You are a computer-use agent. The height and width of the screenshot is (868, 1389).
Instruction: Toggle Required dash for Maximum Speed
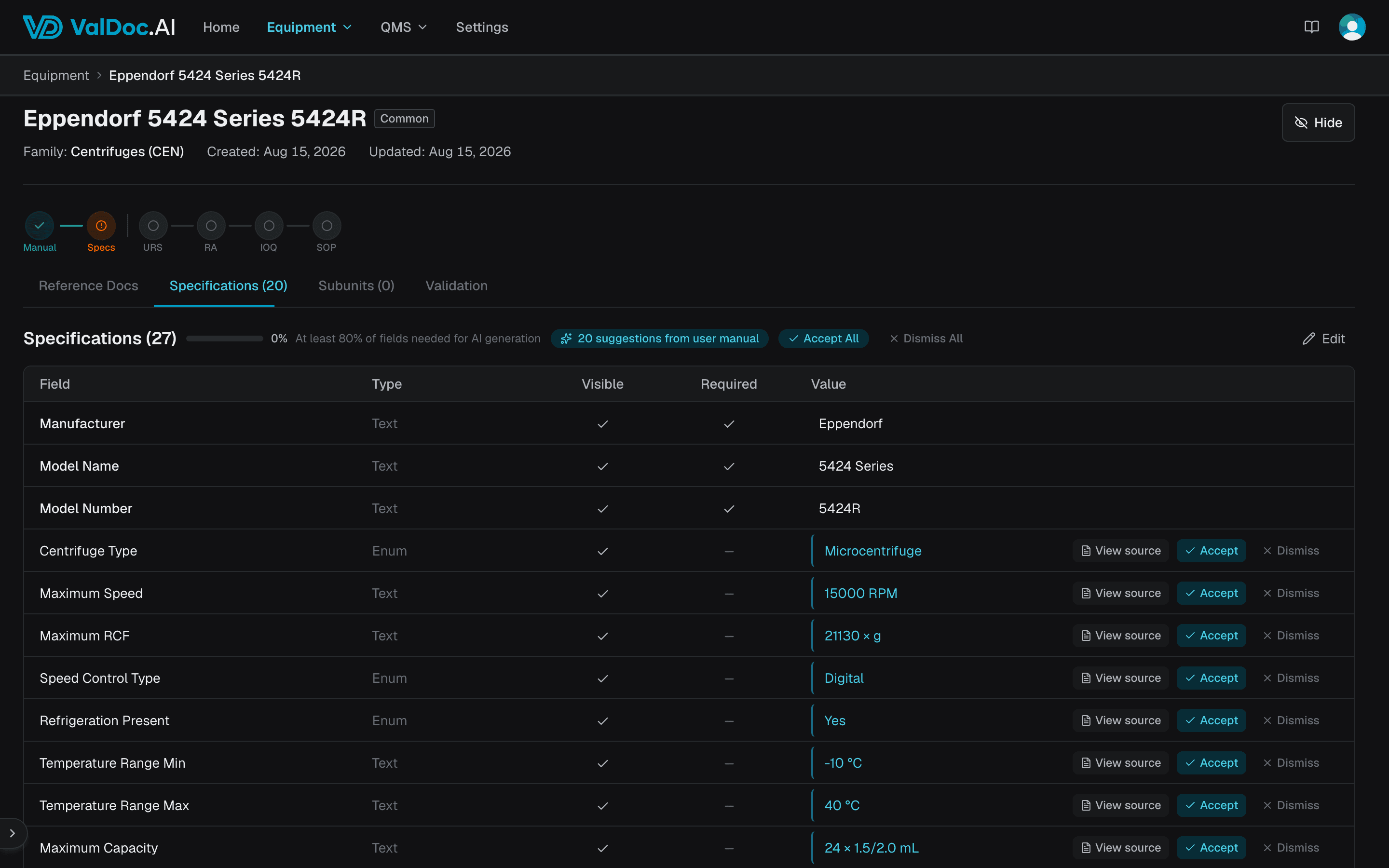[728, 594]
